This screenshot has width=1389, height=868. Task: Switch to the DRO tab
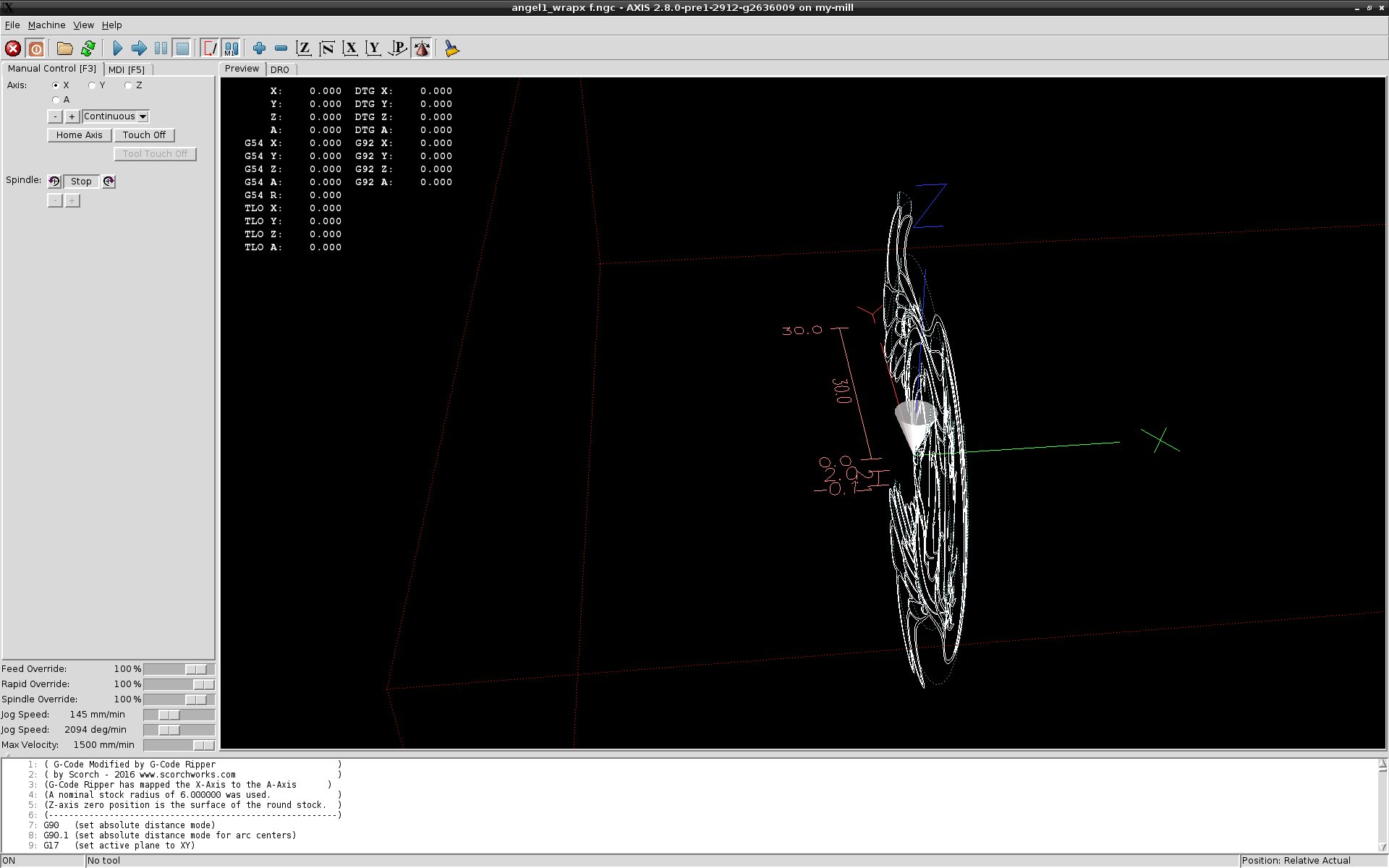coord(280,69)
